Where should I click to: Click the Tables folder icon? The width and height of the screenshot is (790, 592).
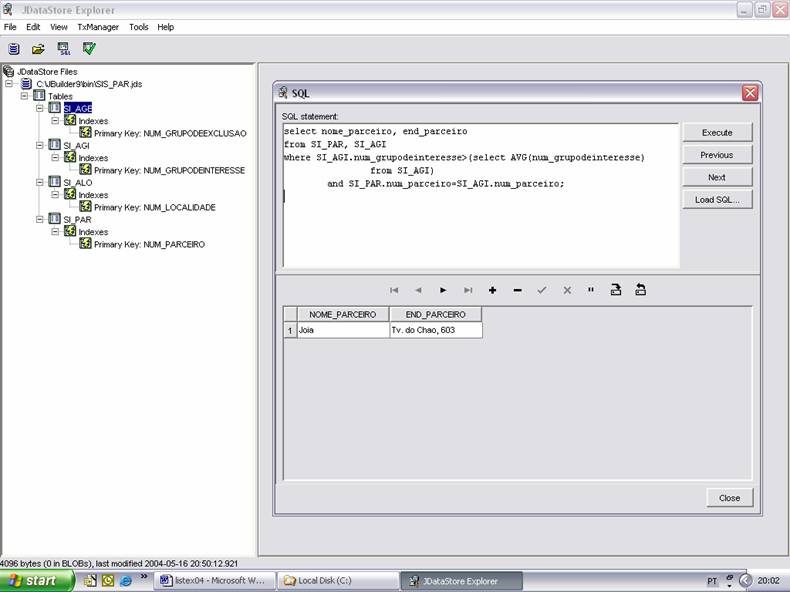coord(39,96)
